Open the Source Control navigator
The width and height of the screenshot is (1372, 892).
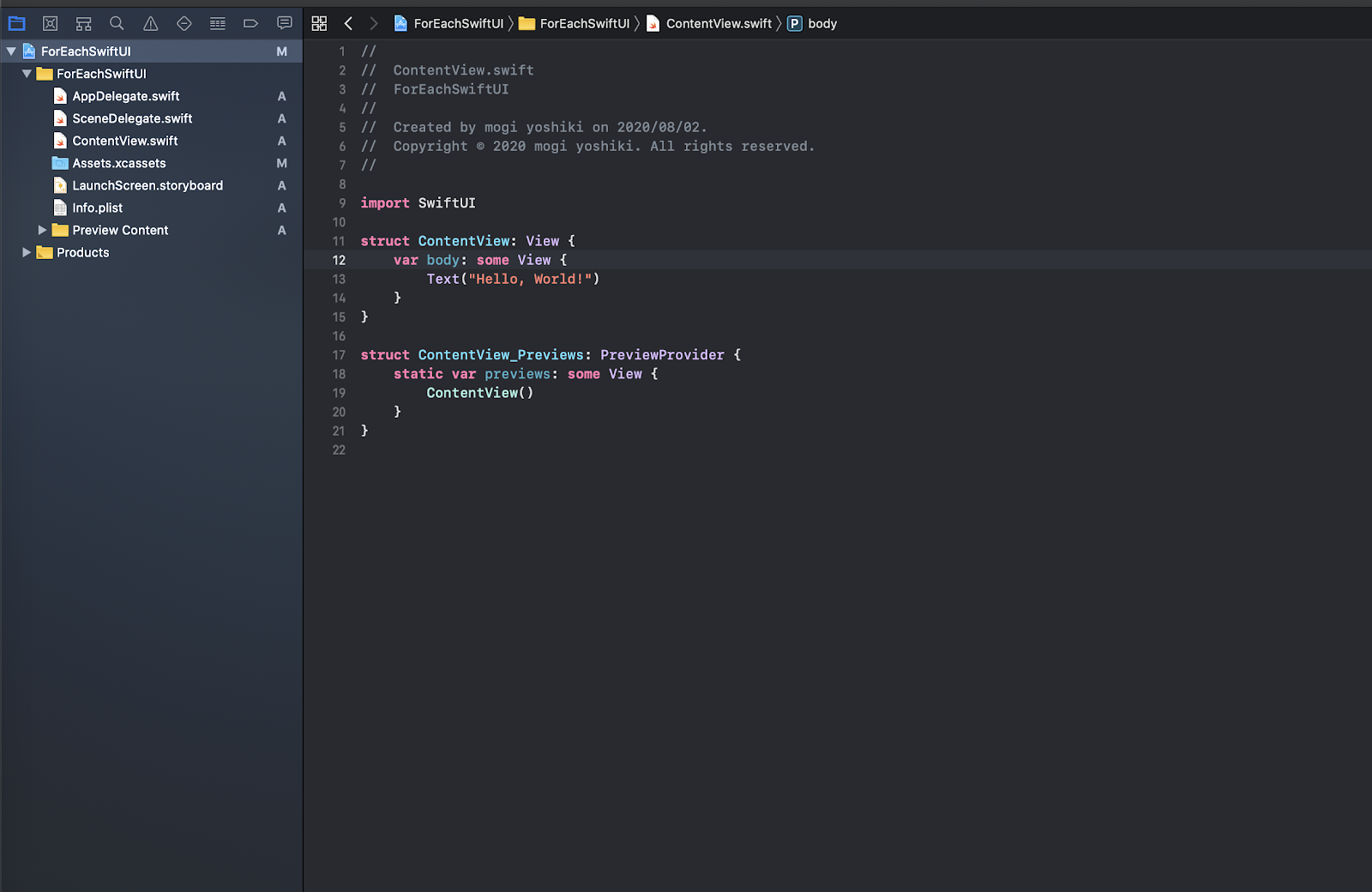[51, 23]
